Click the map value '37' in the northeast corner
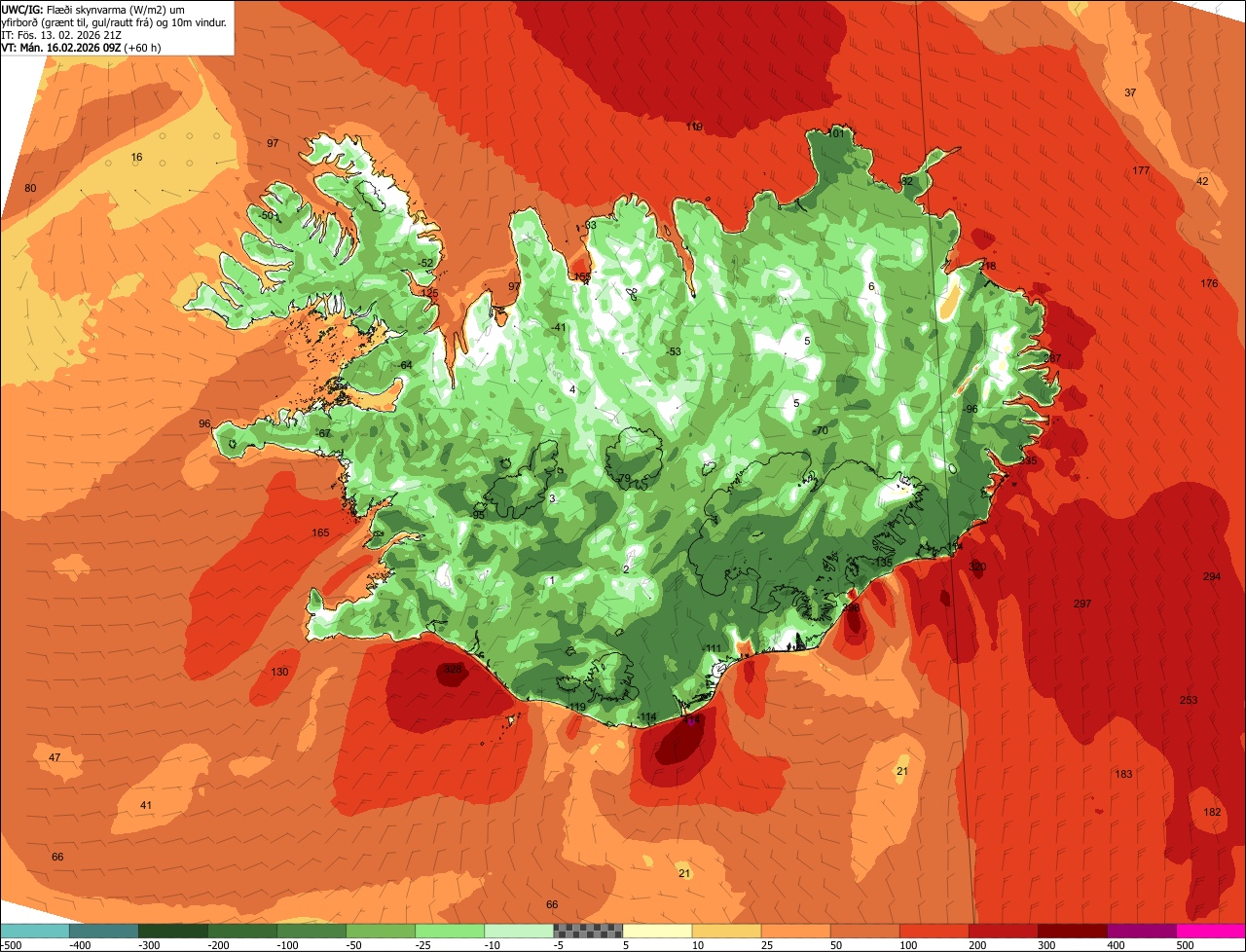Screen dimensions: 1246x952 coord(1130,92)
